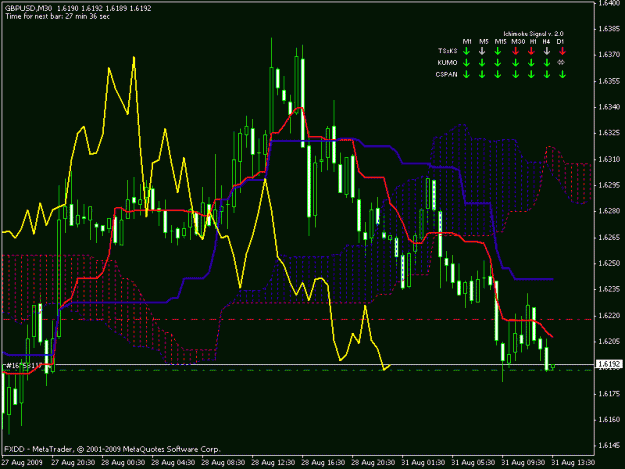Click the 1.6250 price scale label
This screenshot has width=625, height=469.
[x=609, y=263]
